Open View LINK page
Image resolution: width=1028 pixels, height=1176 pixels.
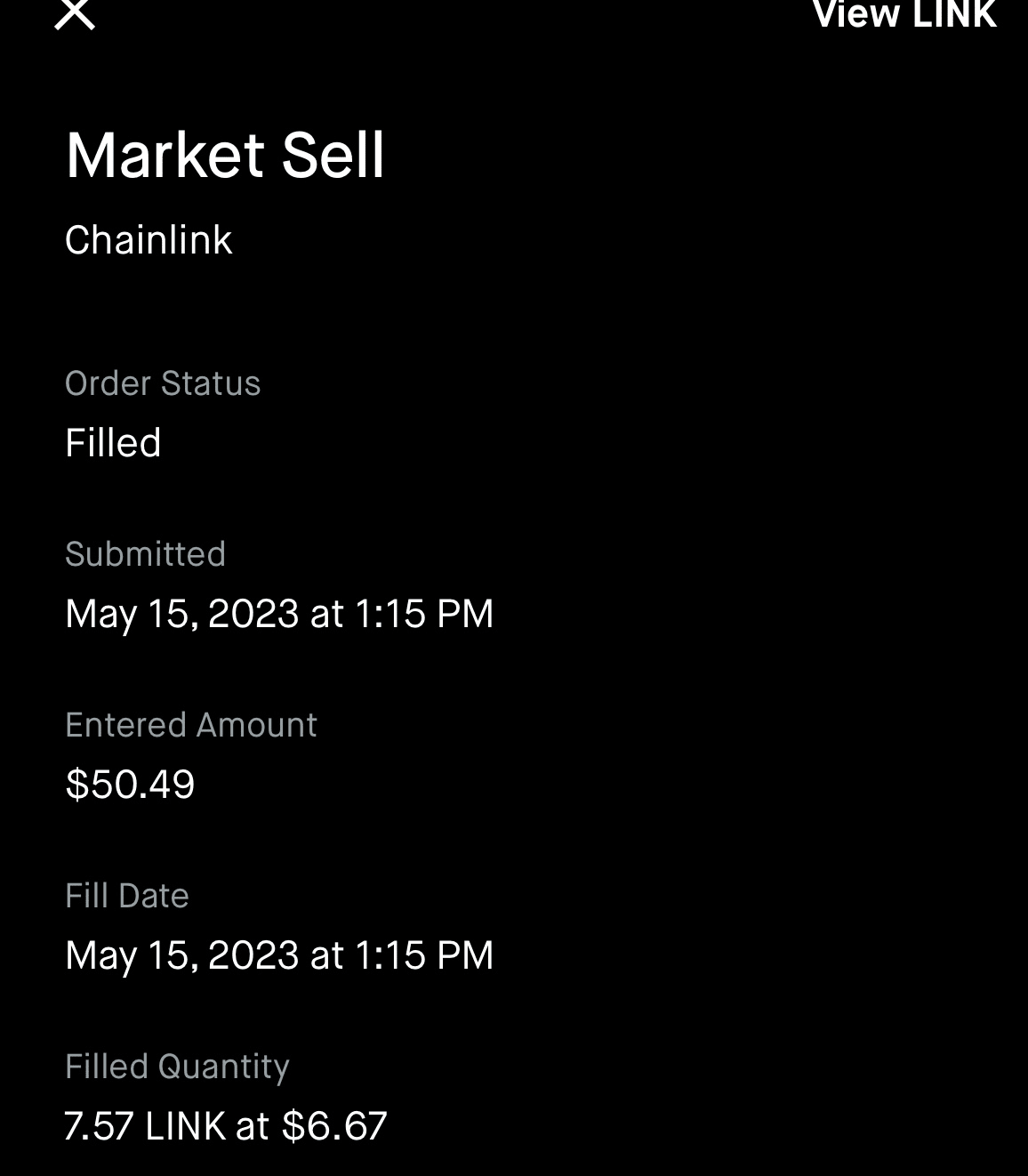click(x=904, y=14)
